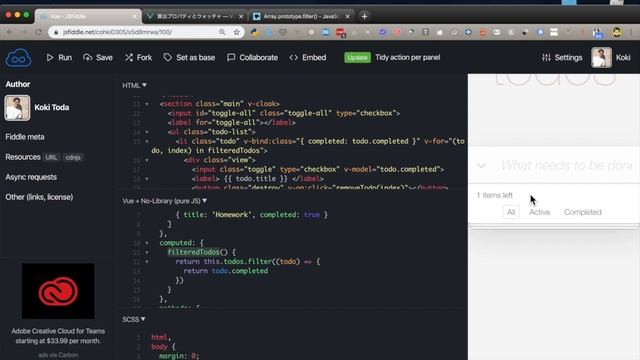
Task: Open Settings in JSFiddle toolbar
Action: pyautogui.click(x=562, y=58)
